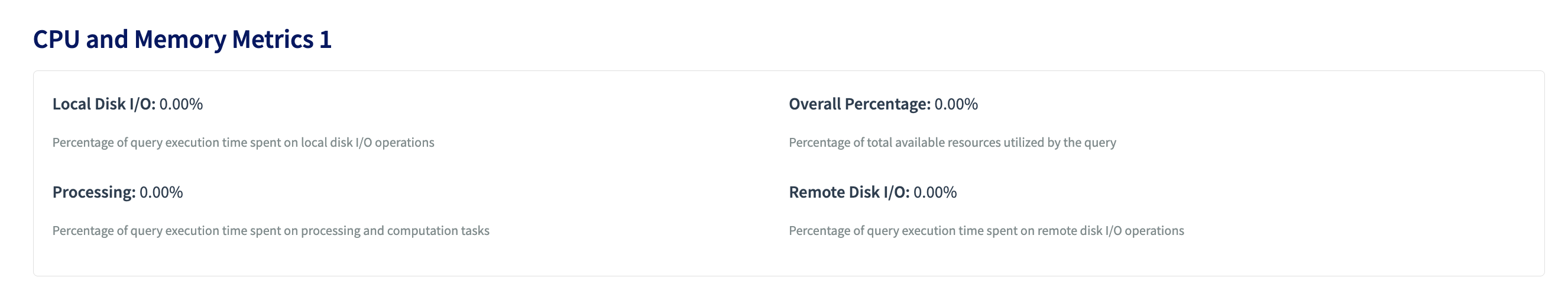The height and width of the screenshot is (290, 1568).
Task: Select the "Processing:" label
Action: [94, 192]
